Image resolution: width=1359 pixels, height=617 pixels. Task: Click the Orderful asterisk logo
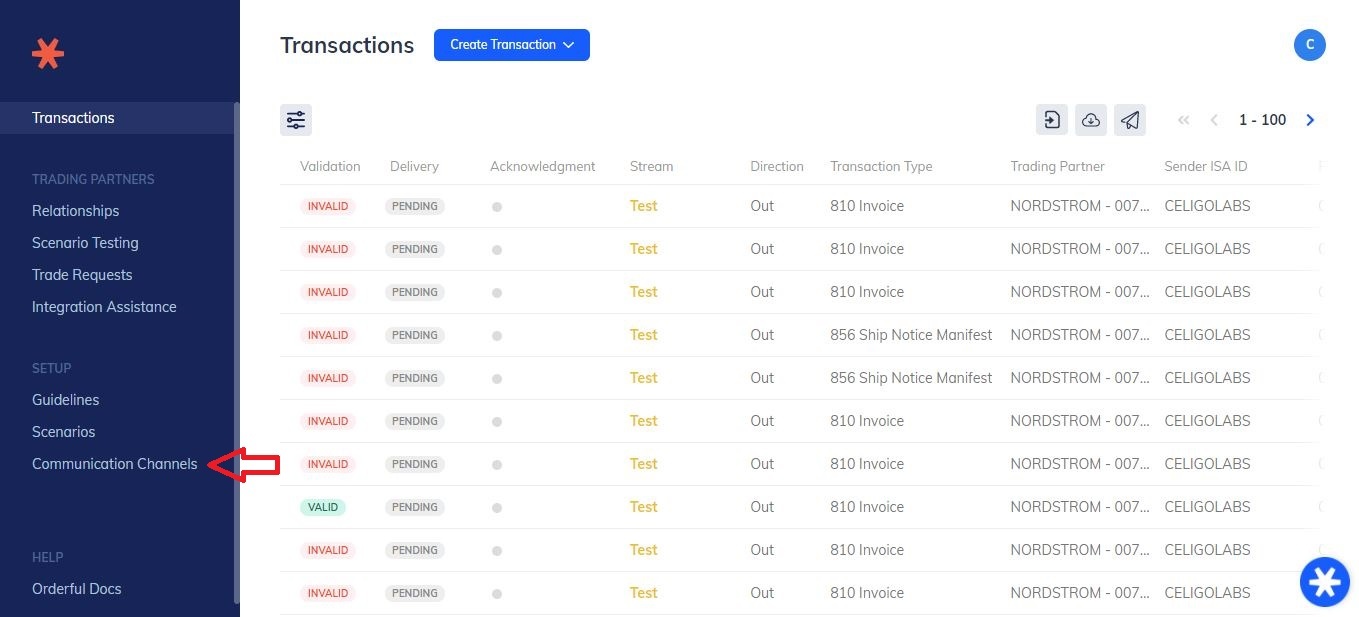click(x=47, y=53)
